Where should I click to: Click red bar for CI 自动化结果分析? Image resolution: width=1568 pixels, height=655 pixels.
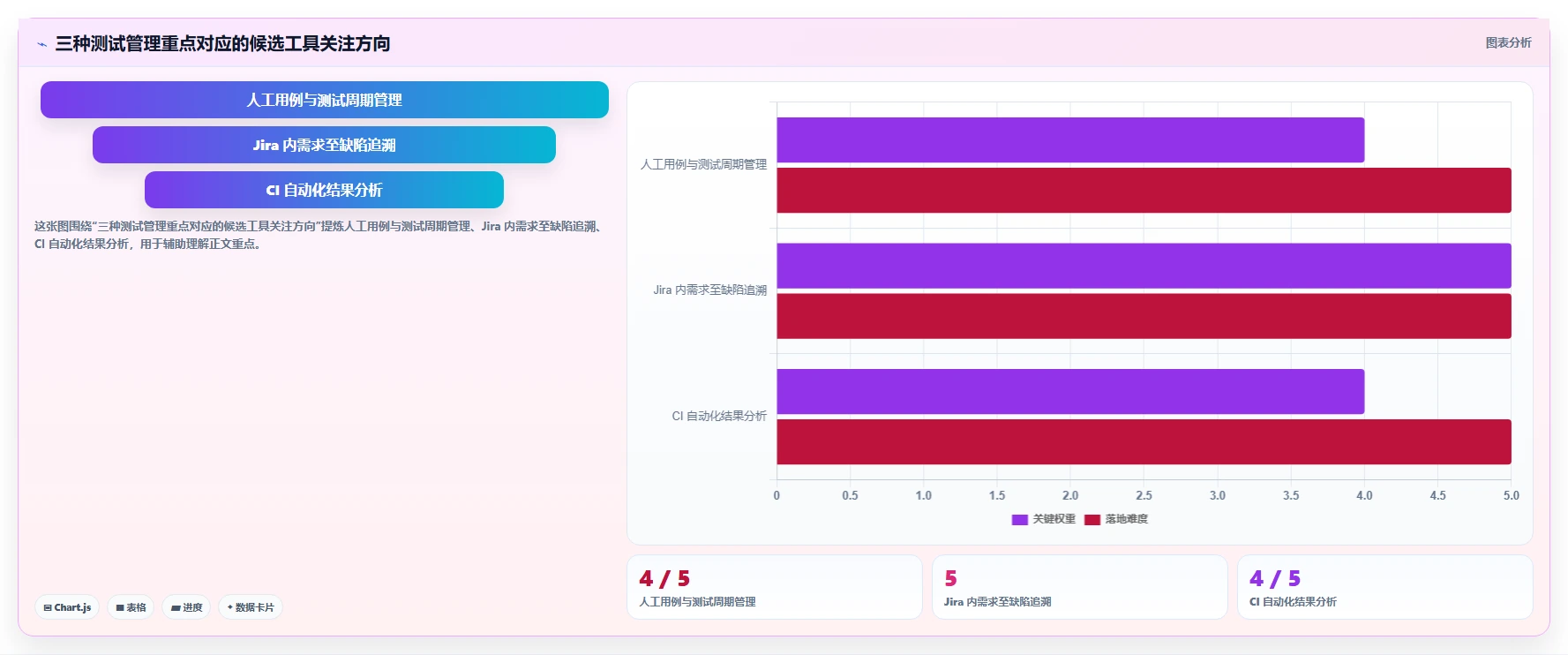1144,441
